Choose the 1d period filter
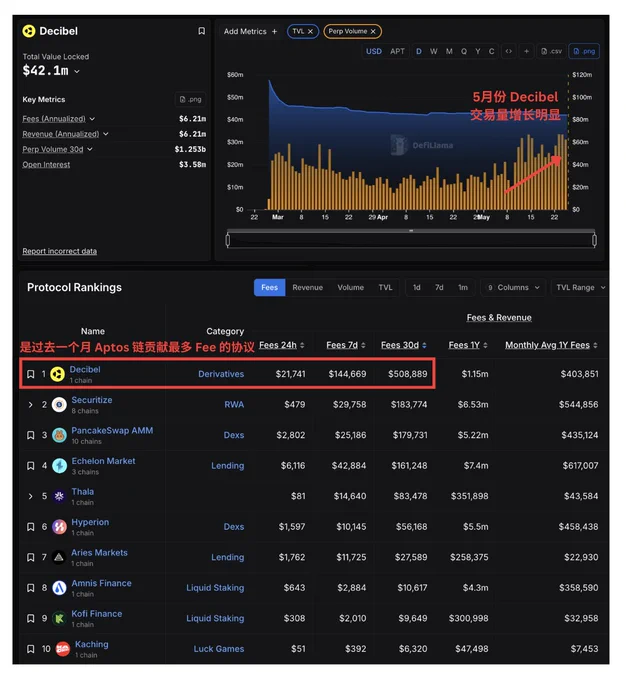 tap(416, 287)
